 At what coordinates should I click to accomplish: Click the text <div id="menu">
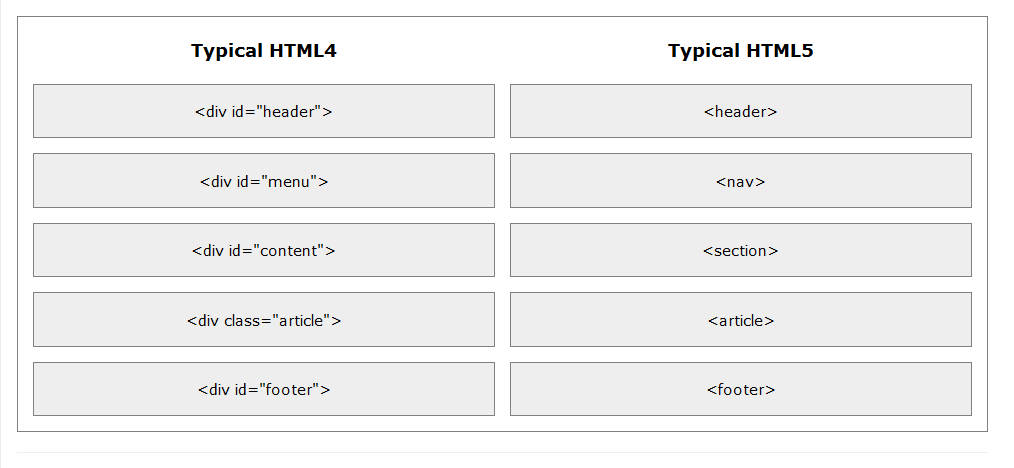click(x=264, y=181)
